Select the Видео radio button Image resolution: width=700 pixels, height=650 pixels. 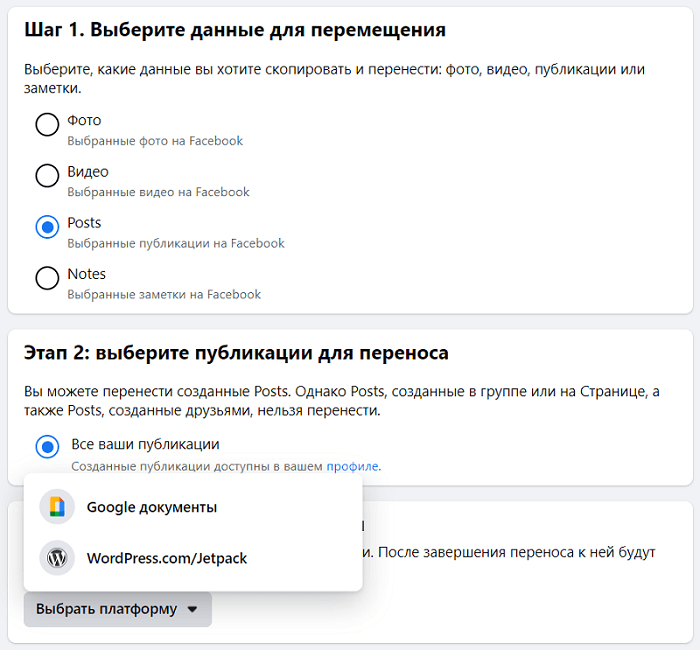(x=47, y=175)
